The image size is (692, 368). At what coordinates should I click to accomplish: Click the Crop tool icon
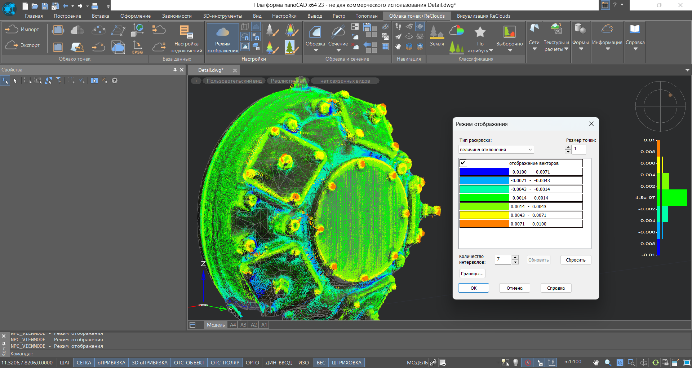point(315,32)
